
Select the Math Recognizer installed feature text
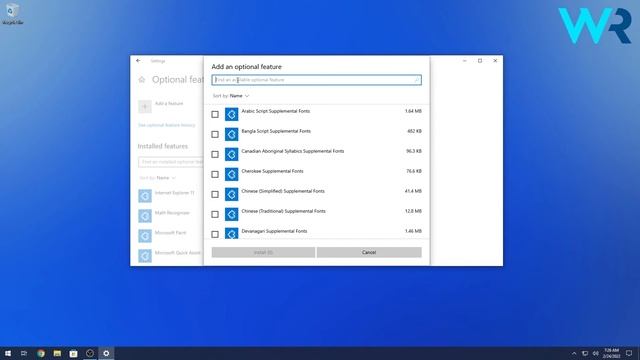pyautogui.click(x=172, y=213)
